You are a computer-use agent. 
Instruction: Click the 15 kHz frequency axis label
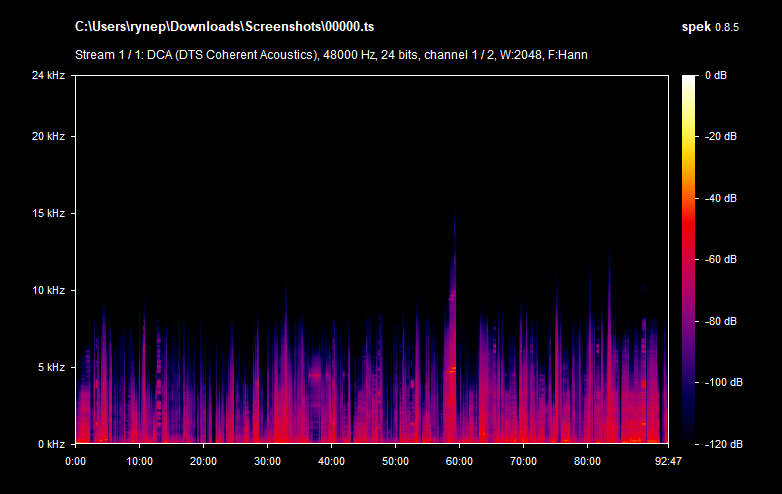click(48, 214)
